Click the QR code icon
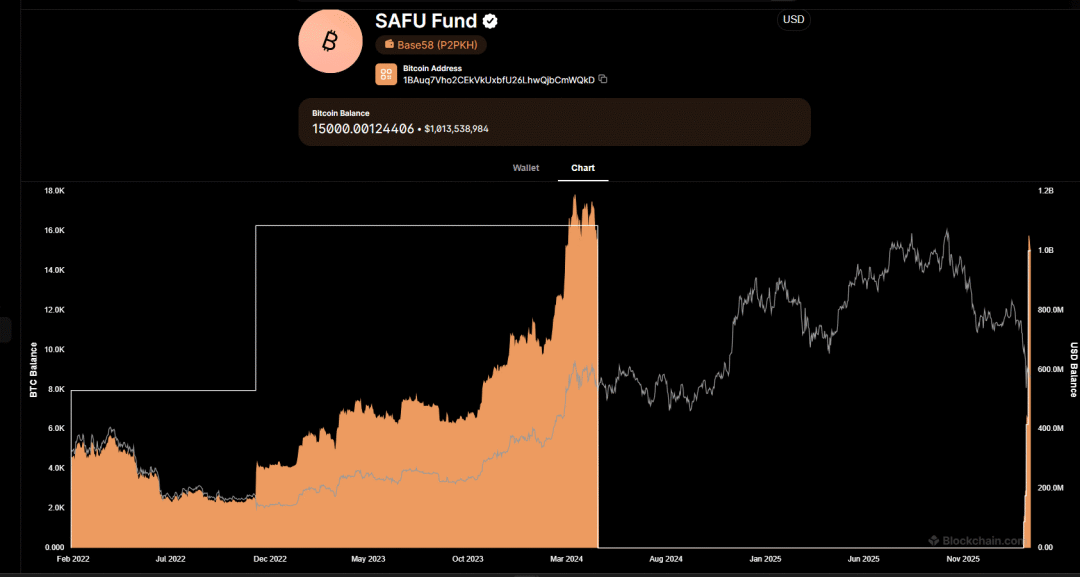 pyautogui.click(x=386, y=74)
